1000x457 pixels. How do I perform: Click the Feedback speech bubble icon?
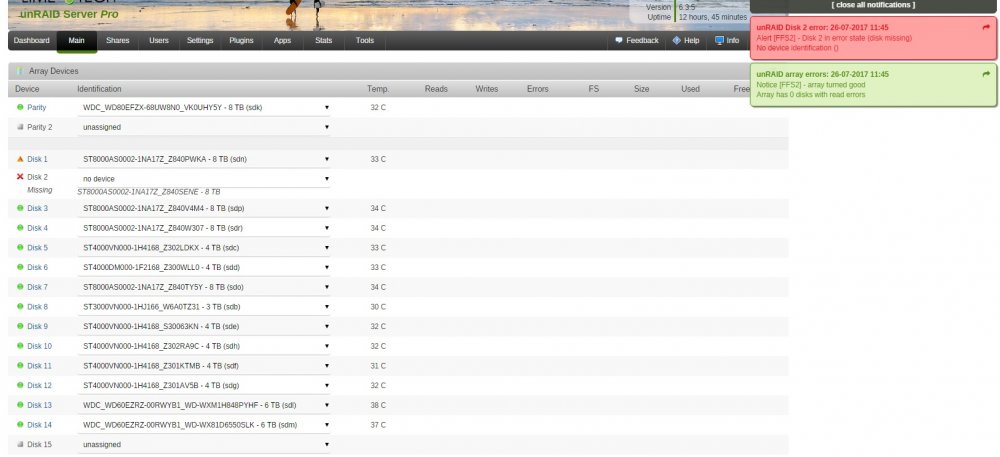618,40
